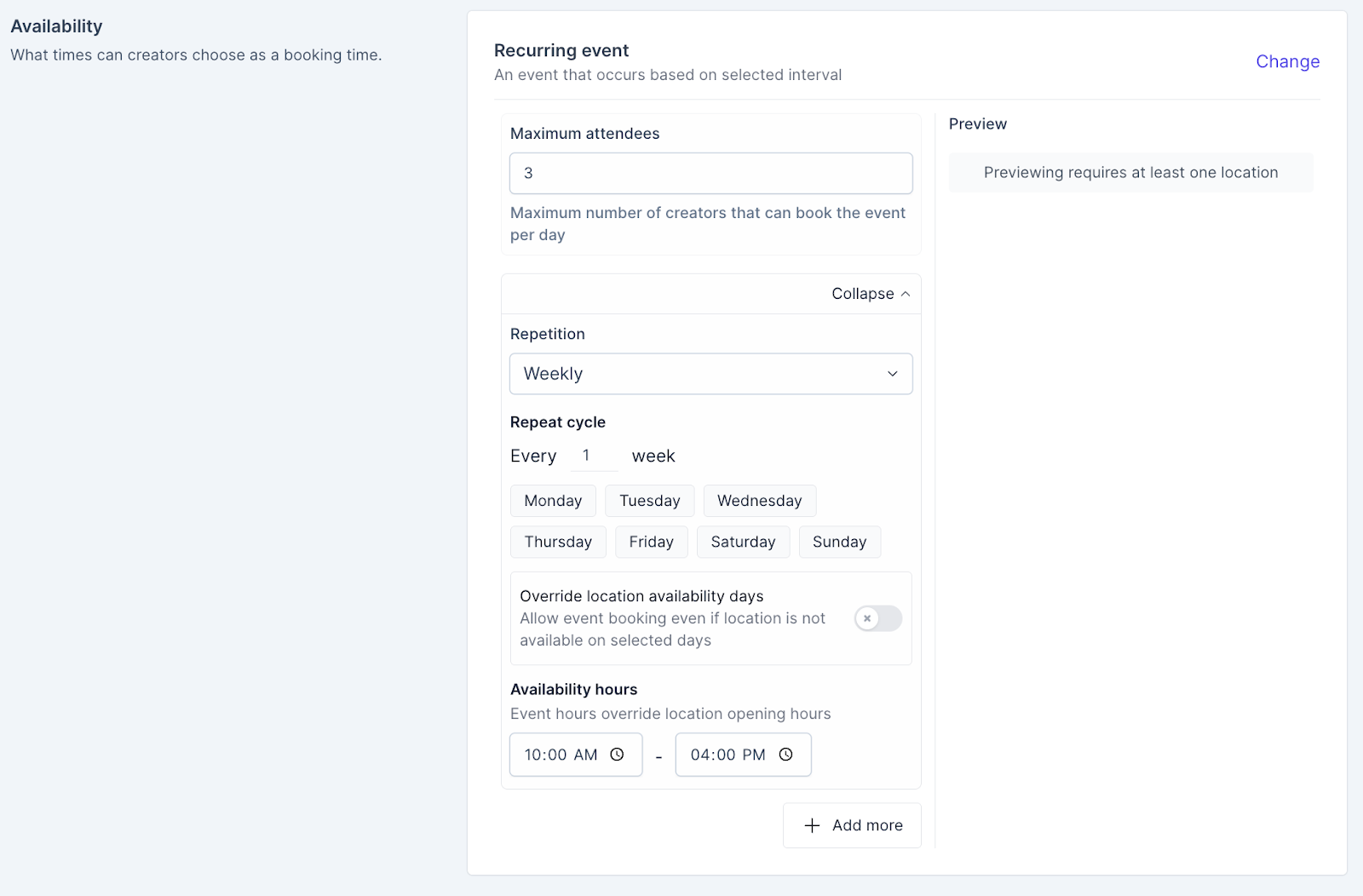Click the Weekly dropdown arrow
The height and width of the screenshot is (896, 1363).
pos(892,374)
